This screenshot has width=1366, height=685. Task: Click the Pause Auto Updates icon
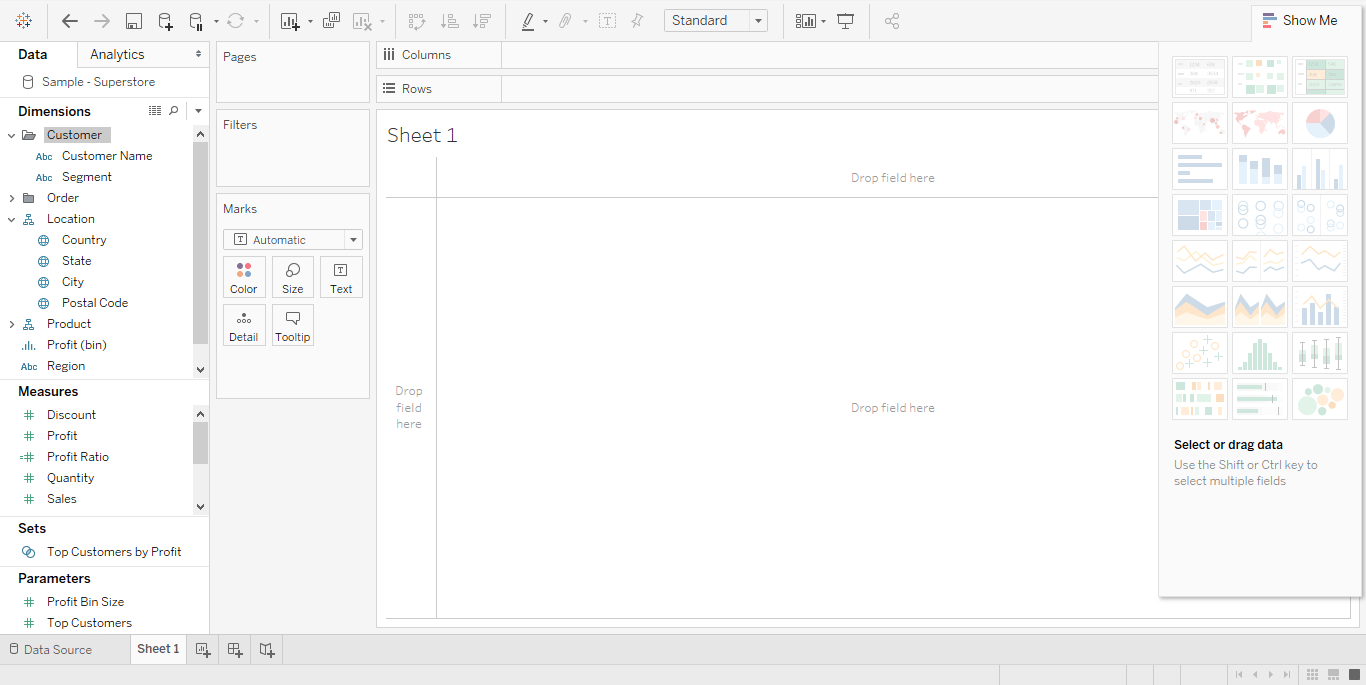coord(196,21)
